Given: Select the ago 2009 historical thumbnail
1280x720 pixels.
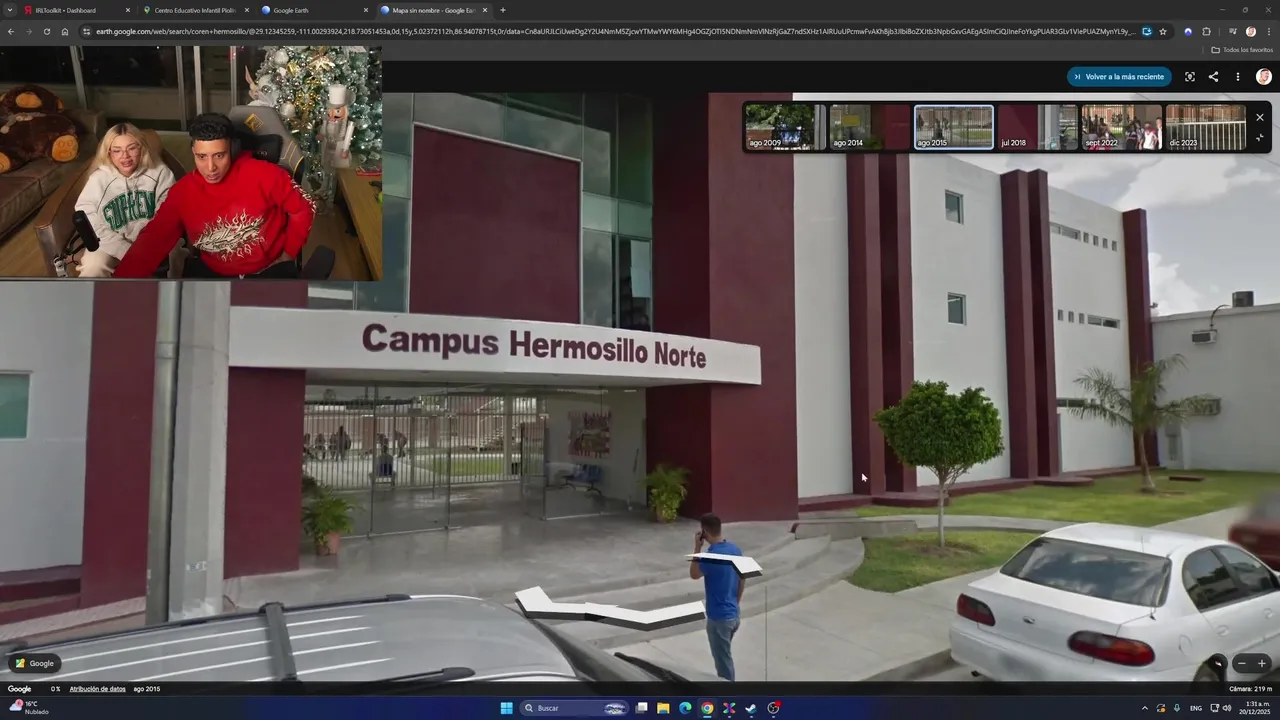Looking at the screenshot, I should [x=786, y=127].
